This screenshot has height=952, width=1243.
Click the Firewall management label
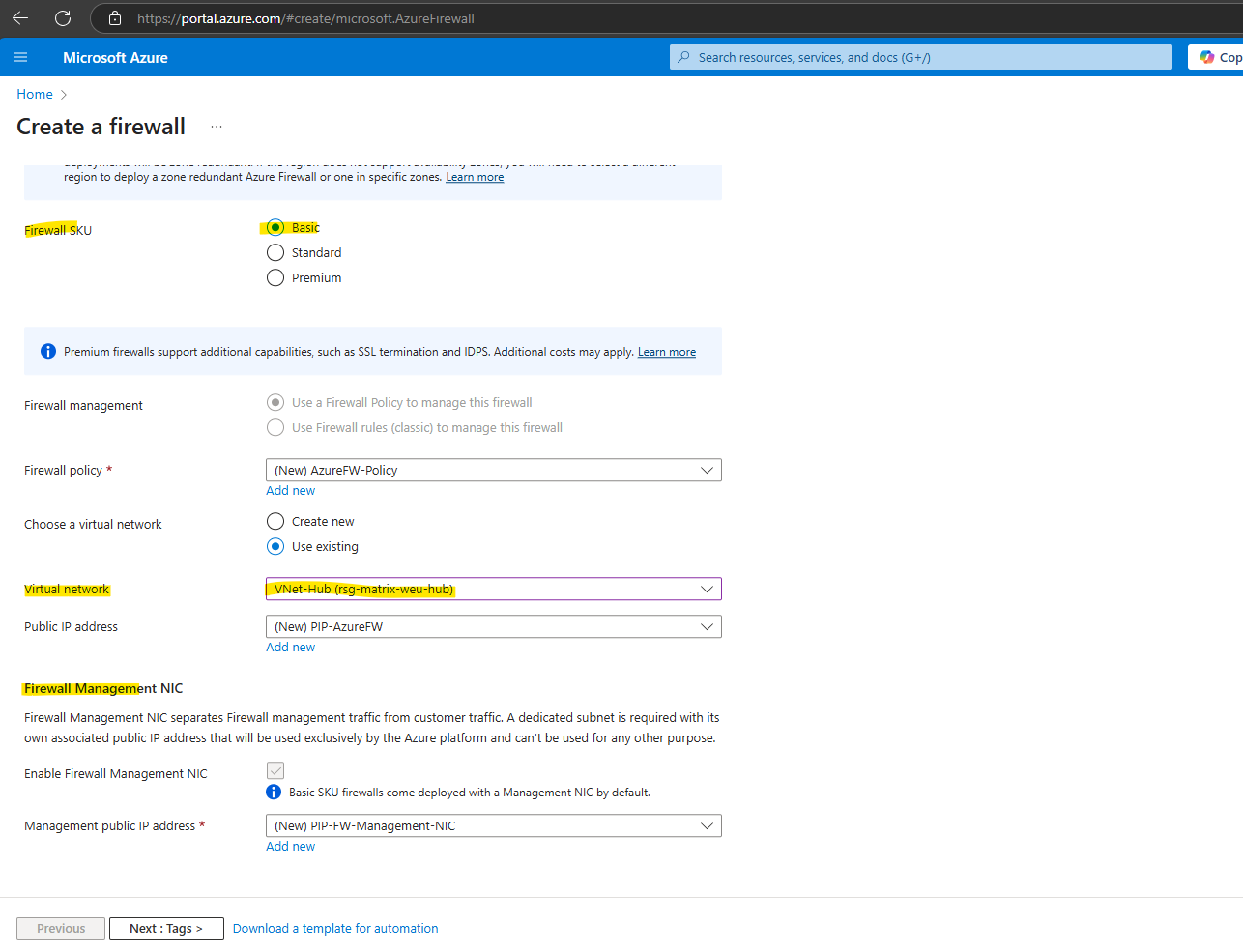tap(83, 405)
